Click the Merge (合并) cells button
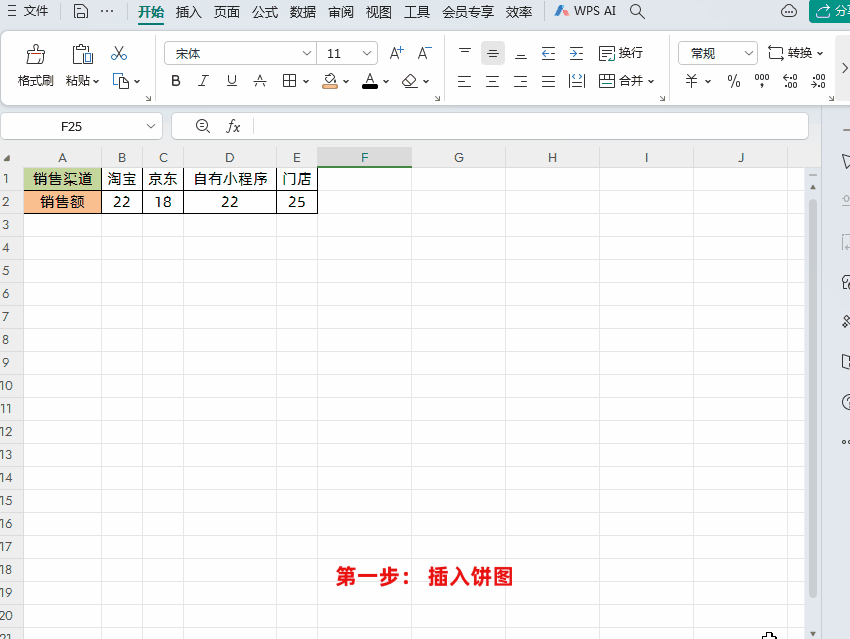850x639 pixels. click(x=621, y=81)
